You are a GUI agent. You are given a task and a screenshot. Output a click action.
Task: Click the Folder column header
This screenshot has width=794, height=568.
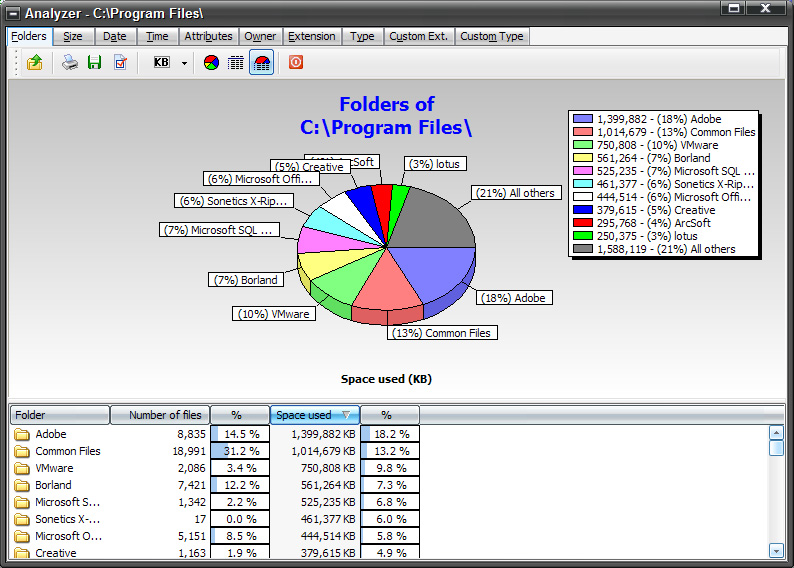coord(58,415)
